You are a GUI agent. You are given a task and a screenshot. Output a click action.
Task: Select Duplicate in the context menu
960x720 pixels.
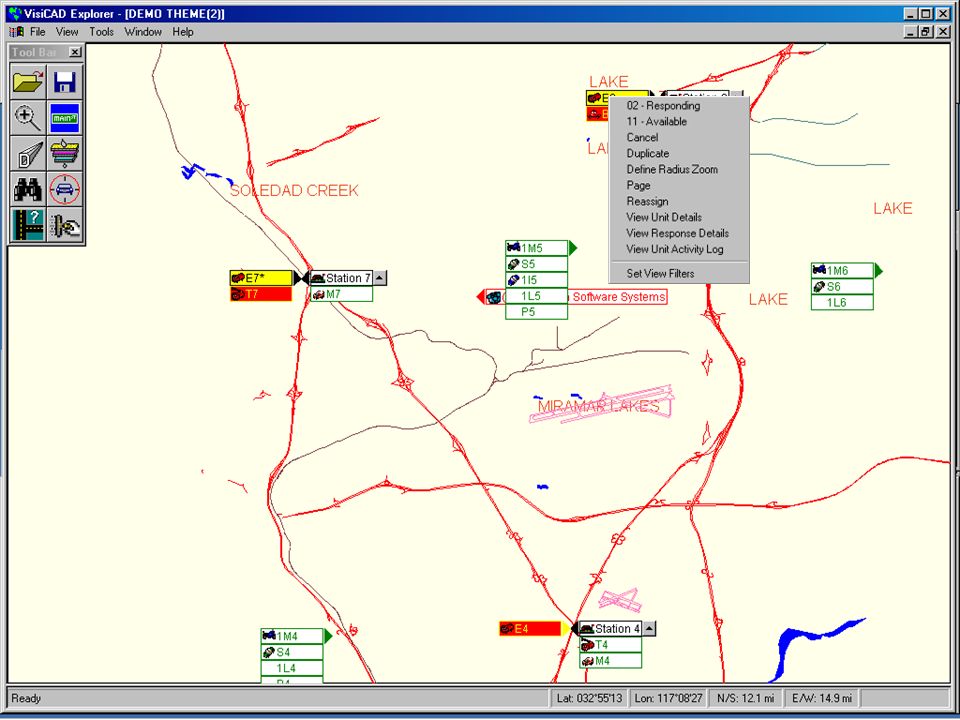pos(679,154)
